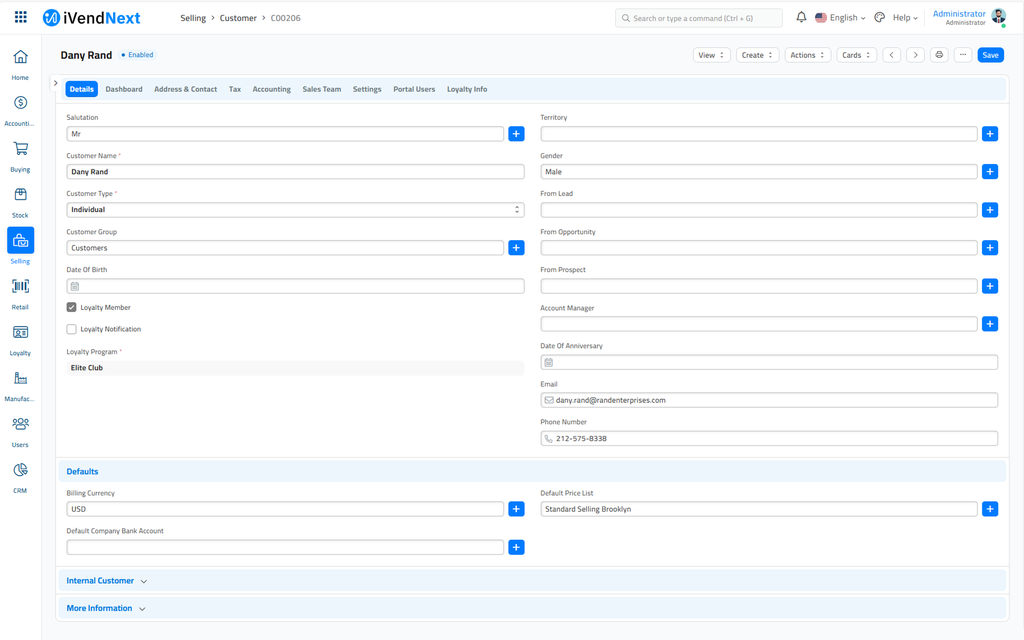Uncheck the Loyalty Member checkbox
This screenshot has width=1024, height=640.
click(72, 308)
